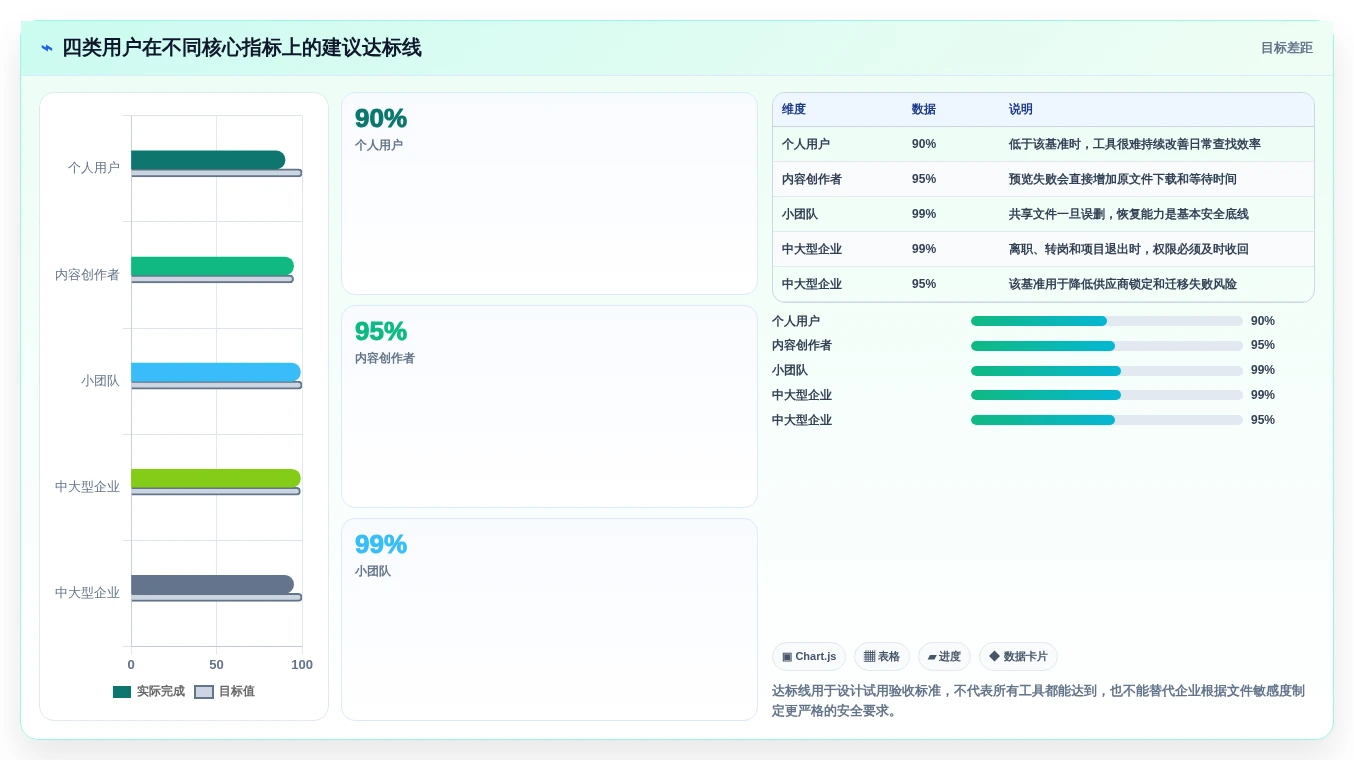The image size is (1354, 760).
Task: Click the 中大型企业 95% progress bar
Action: [x=1107, y=420]
